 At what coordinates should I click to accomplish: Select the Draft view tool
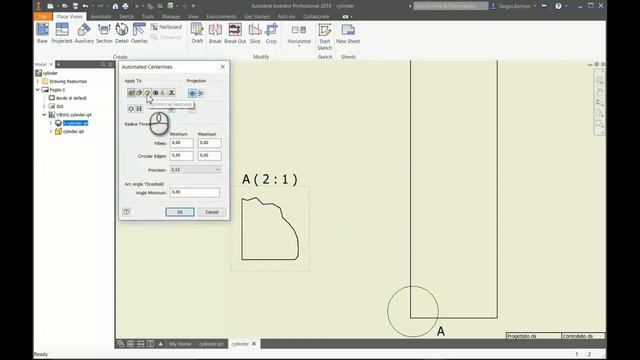pyautogui.click(x=197, y=33)
